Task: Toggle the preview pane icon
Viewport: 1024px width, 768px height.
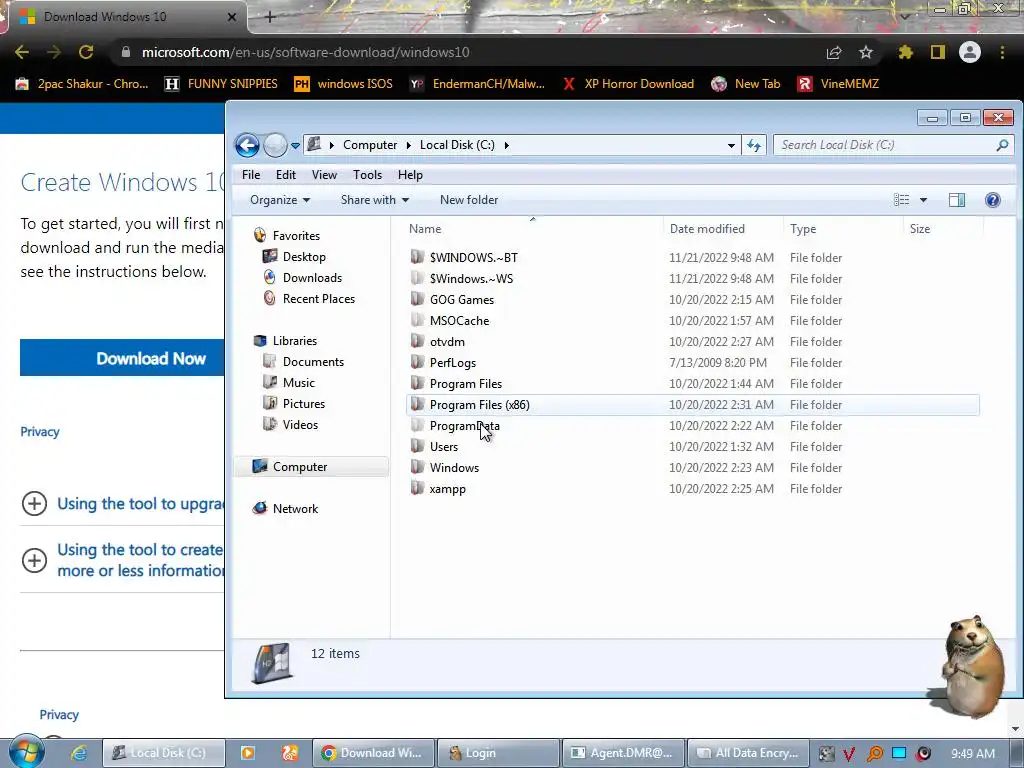Action: (957, 200)
